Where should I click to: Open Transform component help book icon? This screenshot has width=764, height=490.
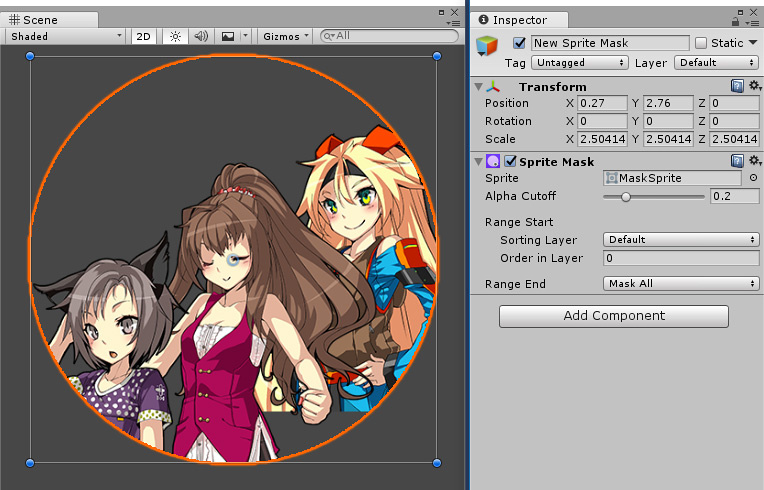click(737, 87)
